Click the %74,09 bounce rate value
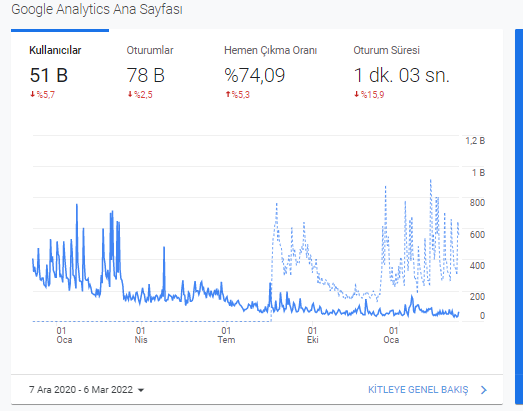Viewport: 523px width, 411px height. click(254, 75)
